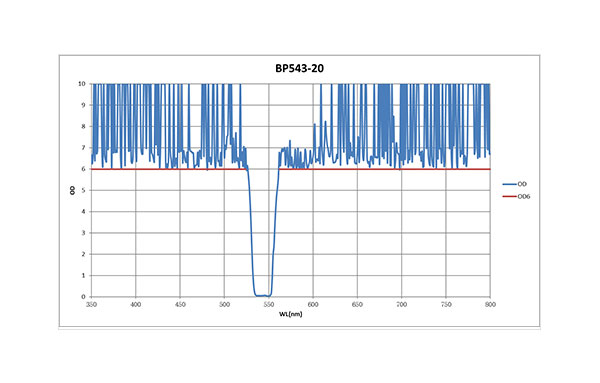Select the blue OD legend entry
This screenshot has height=383, width=600.
pyautogui.click(x=515, y=184)
